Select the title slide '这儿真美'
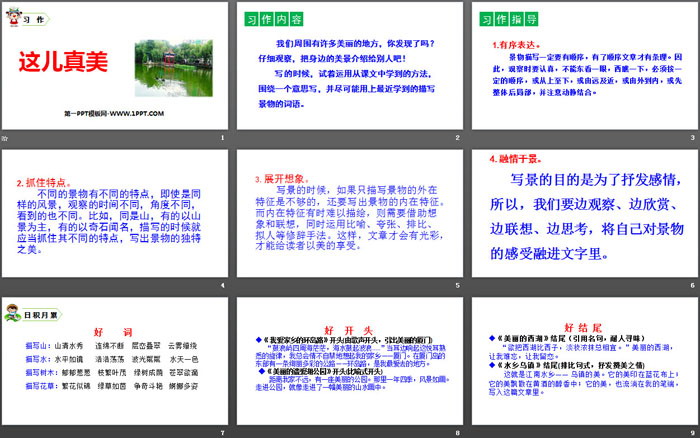The height and width of the screenshot is (438, 700). [115, 66]
